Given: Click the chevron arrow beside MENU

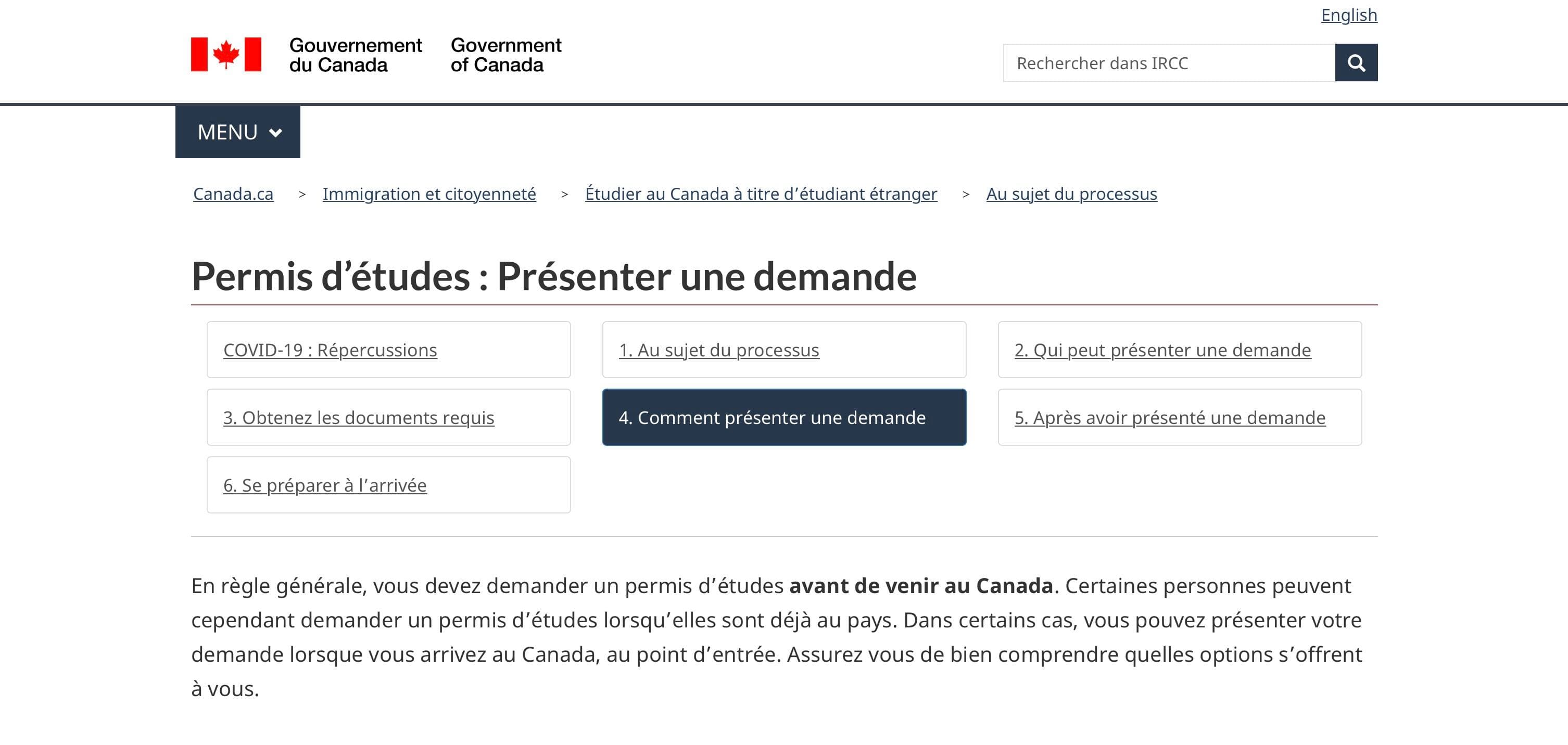Looking at the screenshot, I should click(x=276, y=133).
